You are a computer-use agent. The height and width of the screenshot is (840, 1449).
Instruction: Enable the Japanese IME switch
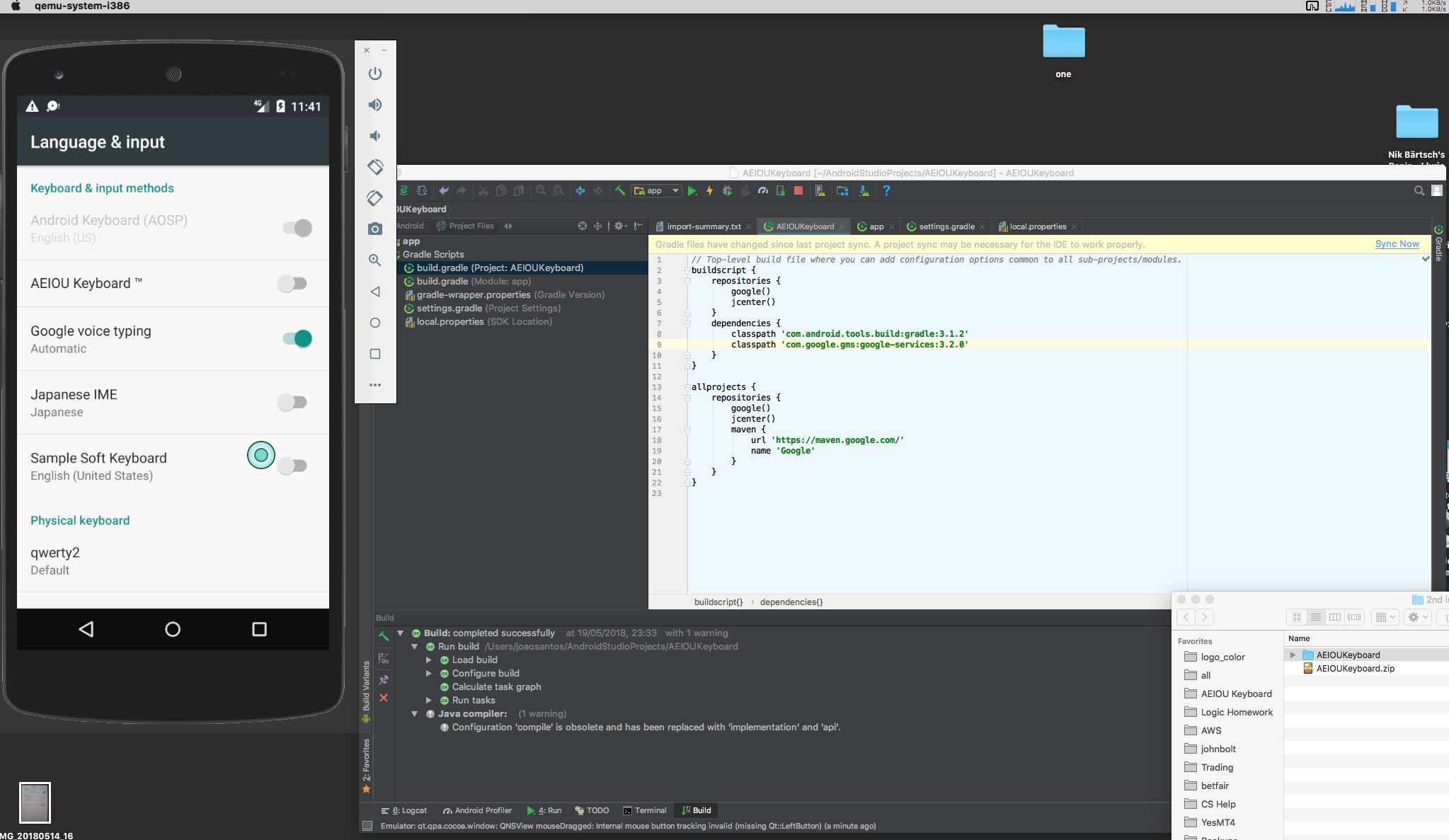292,403
